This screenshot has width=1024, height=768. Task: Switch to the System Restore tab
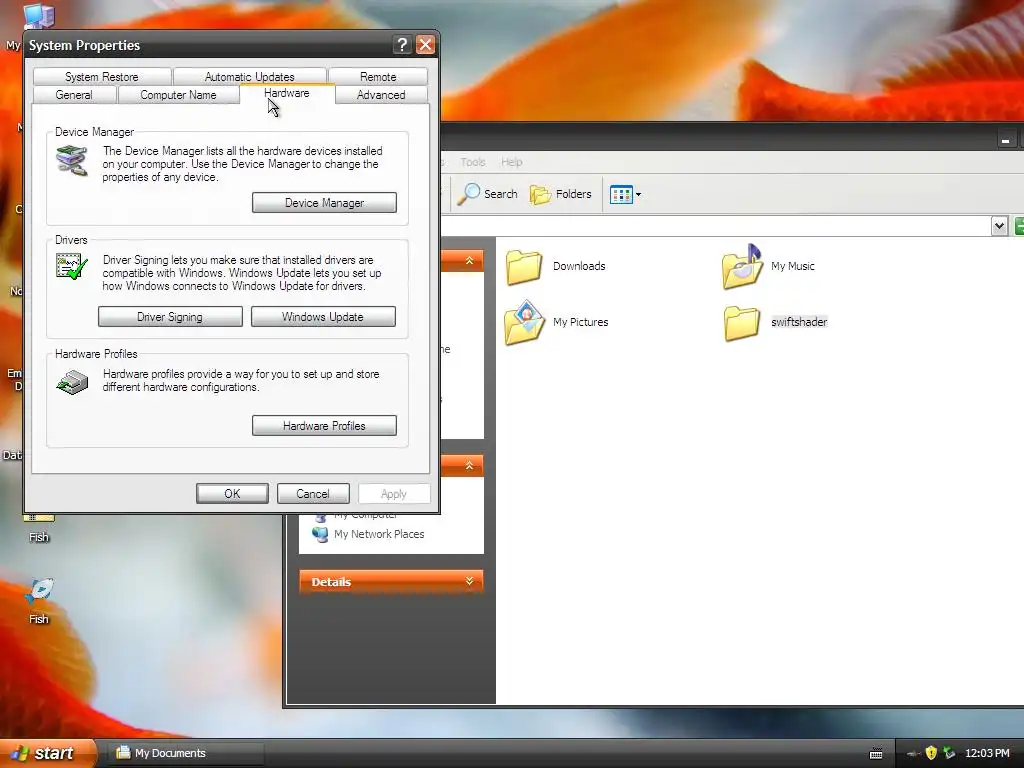(x=102, y=76)
